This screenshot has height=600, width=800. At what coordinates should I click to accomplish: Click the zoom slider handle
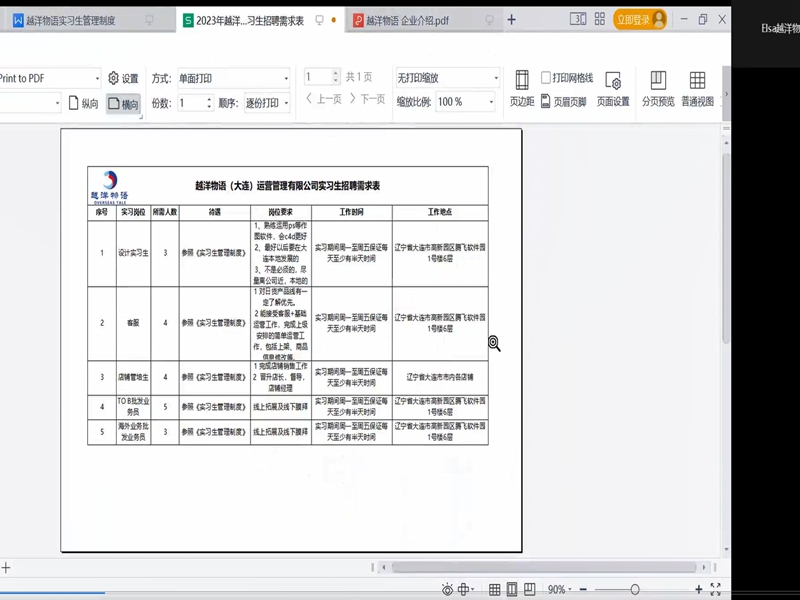click(635, 590)
